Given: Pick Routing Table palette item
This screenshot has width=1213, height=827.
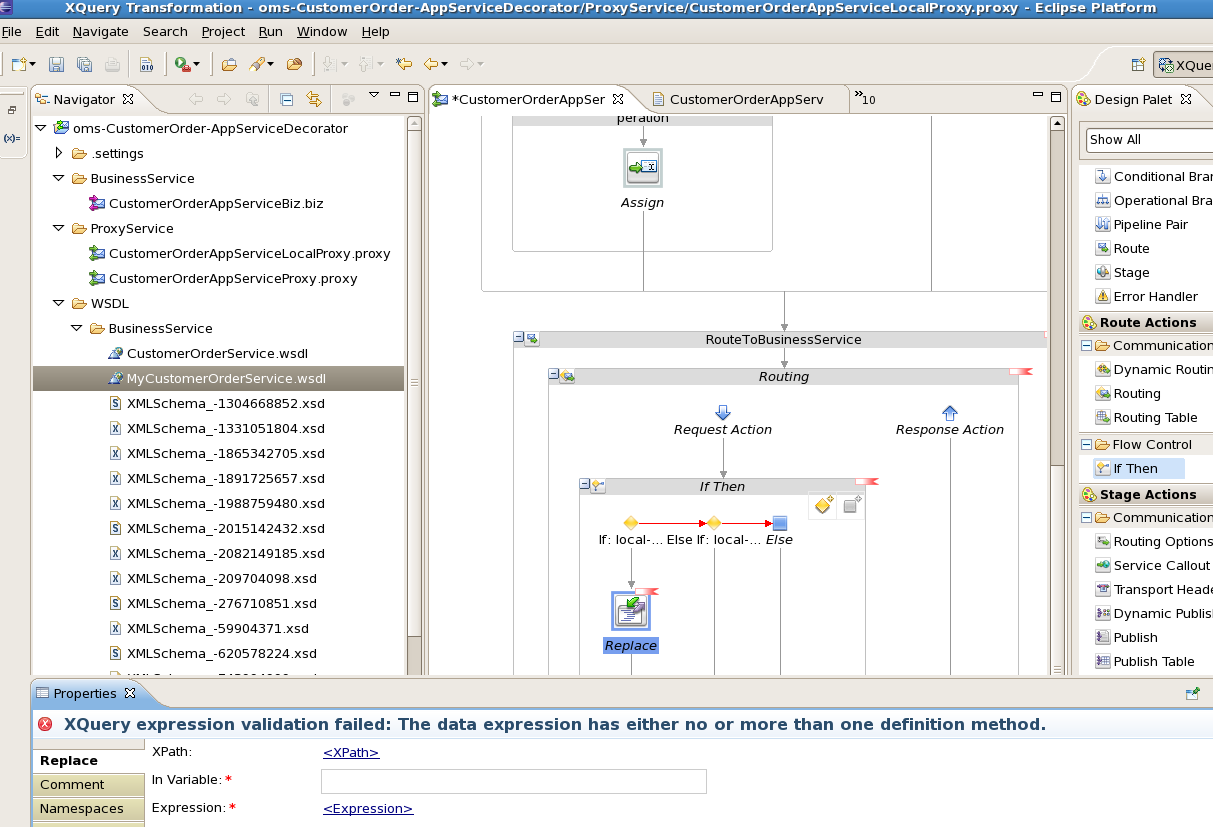Looking at the screenshot, I should pos(1145,417).
